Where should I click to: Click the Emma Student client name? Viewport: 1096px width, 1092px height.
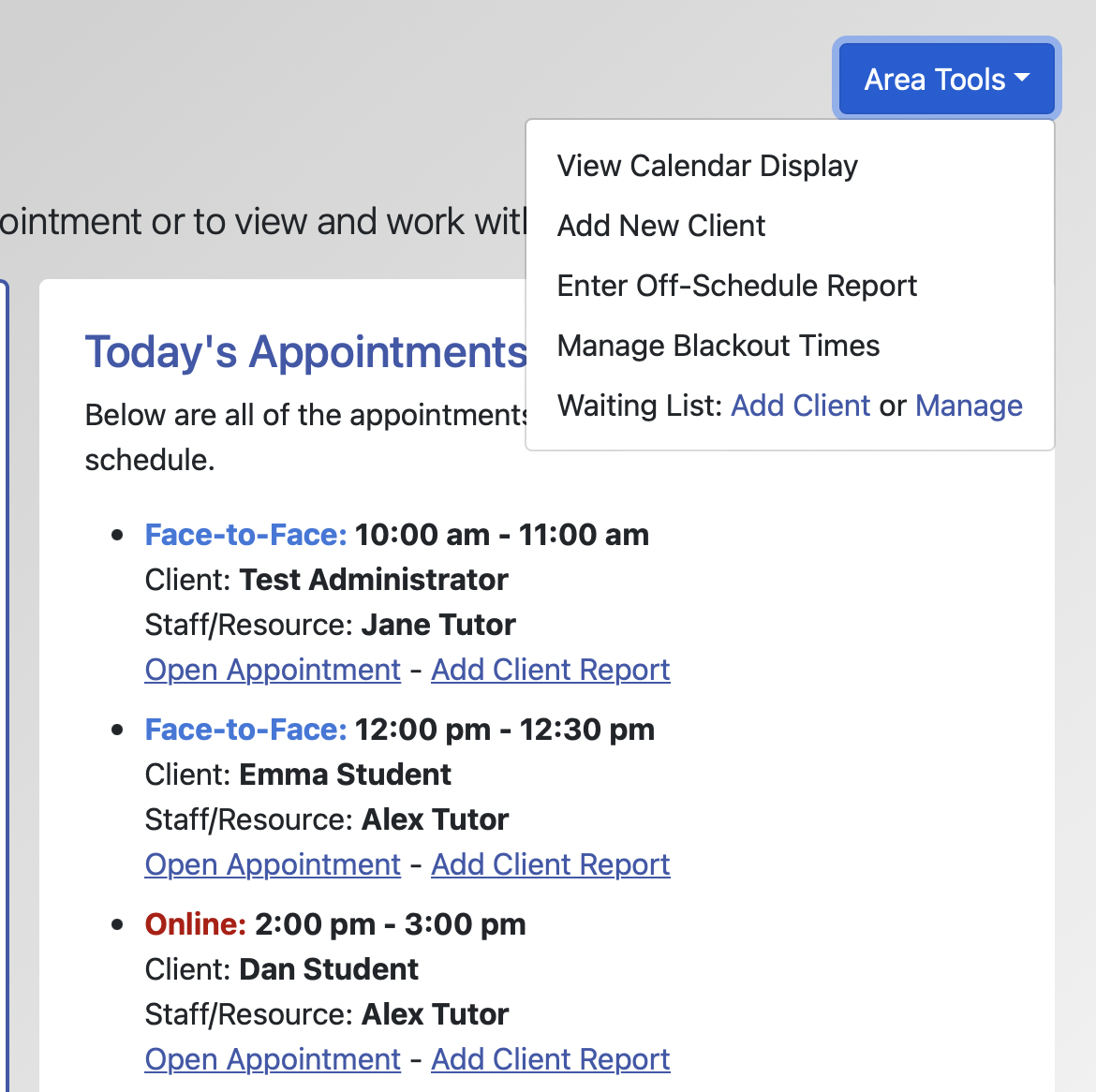click(x=345, y=775)
